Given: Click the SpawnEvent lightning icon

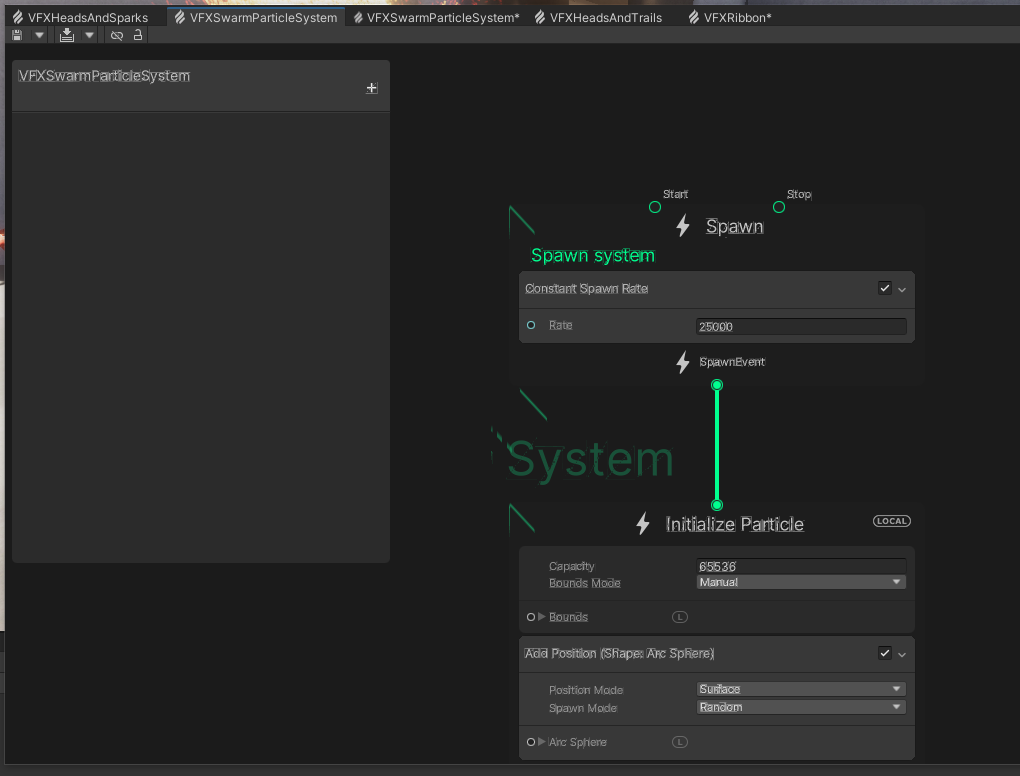Looking at the screenshot, I should tap(683, 364).
